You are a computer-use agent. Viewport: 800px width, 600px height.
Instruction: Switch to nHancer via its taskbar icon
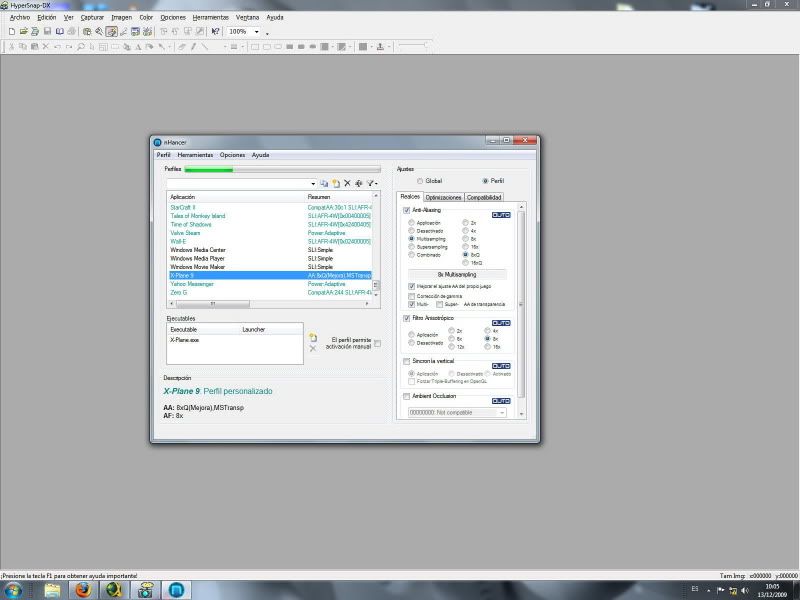177,590
